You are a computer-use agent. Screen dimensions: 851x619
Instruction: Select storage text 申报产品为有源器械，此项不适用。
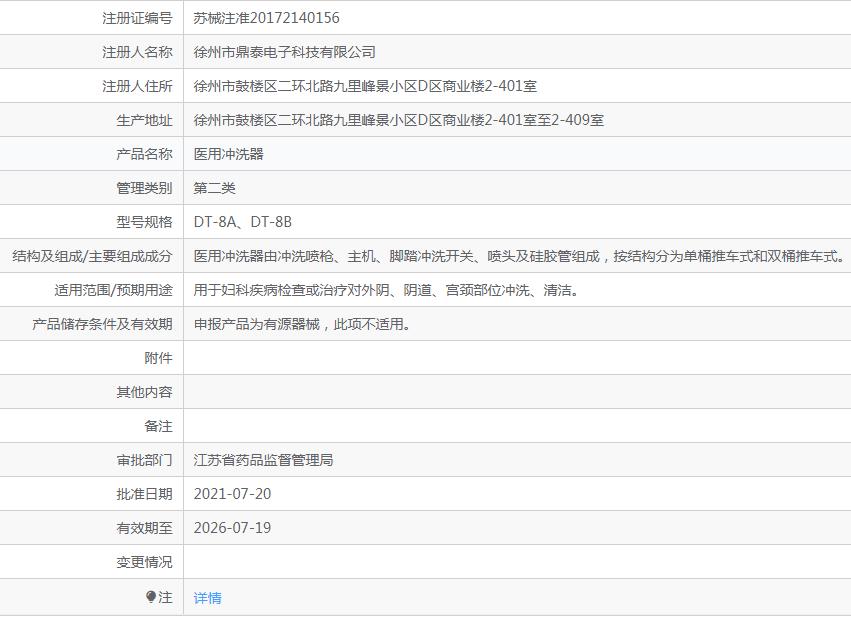[x=303, y=324]
